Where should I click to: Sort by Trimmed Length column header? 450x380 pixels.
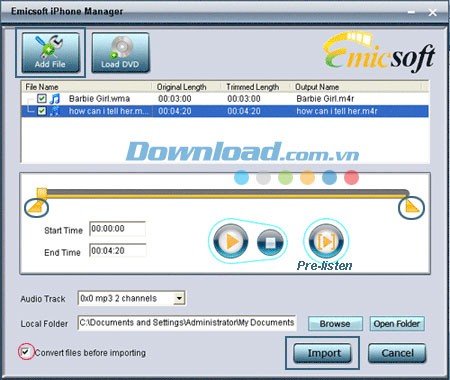tap(256, 87)
